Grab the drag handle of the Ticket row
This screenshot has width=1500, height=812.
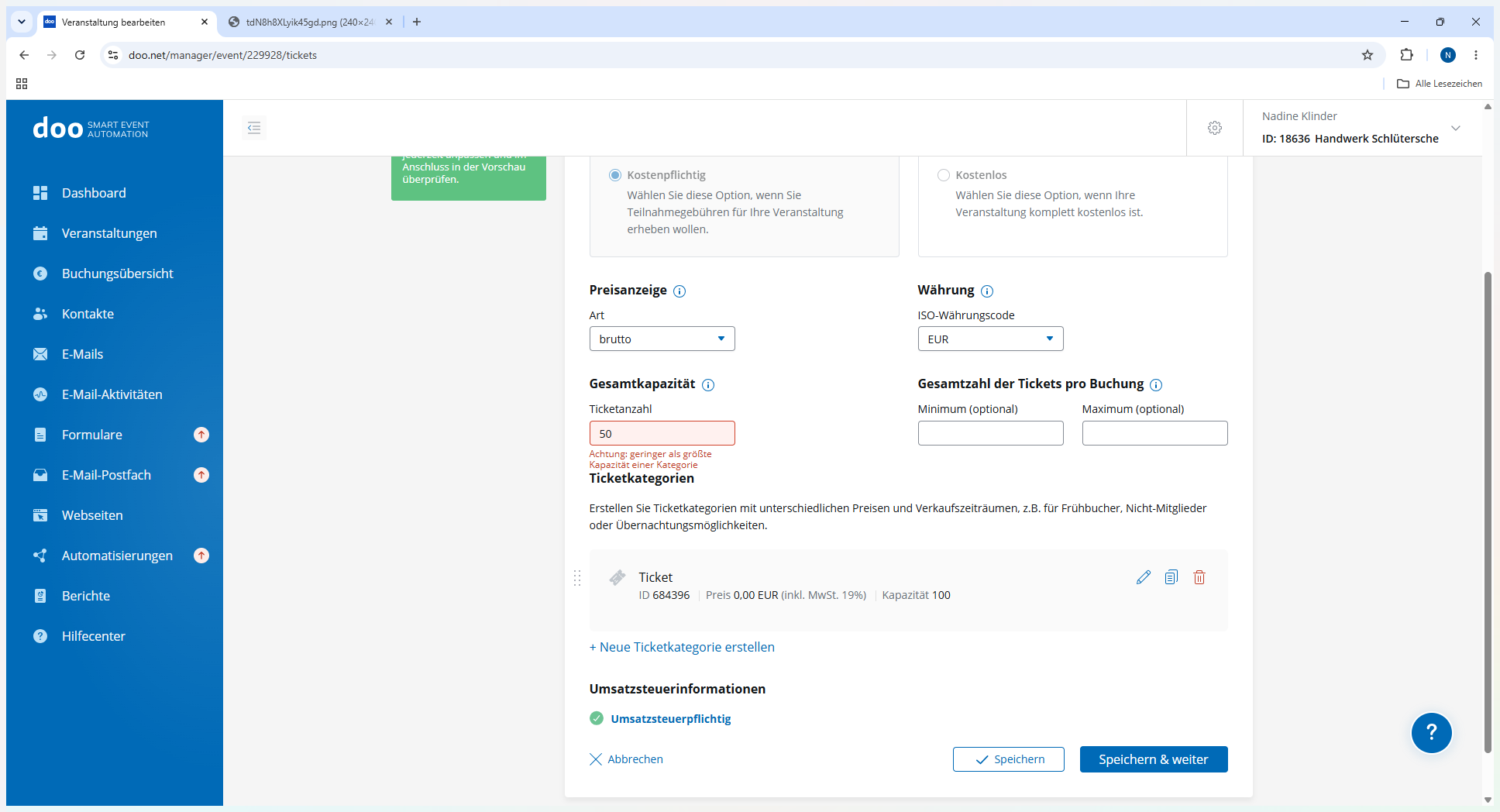click(577, 578)
